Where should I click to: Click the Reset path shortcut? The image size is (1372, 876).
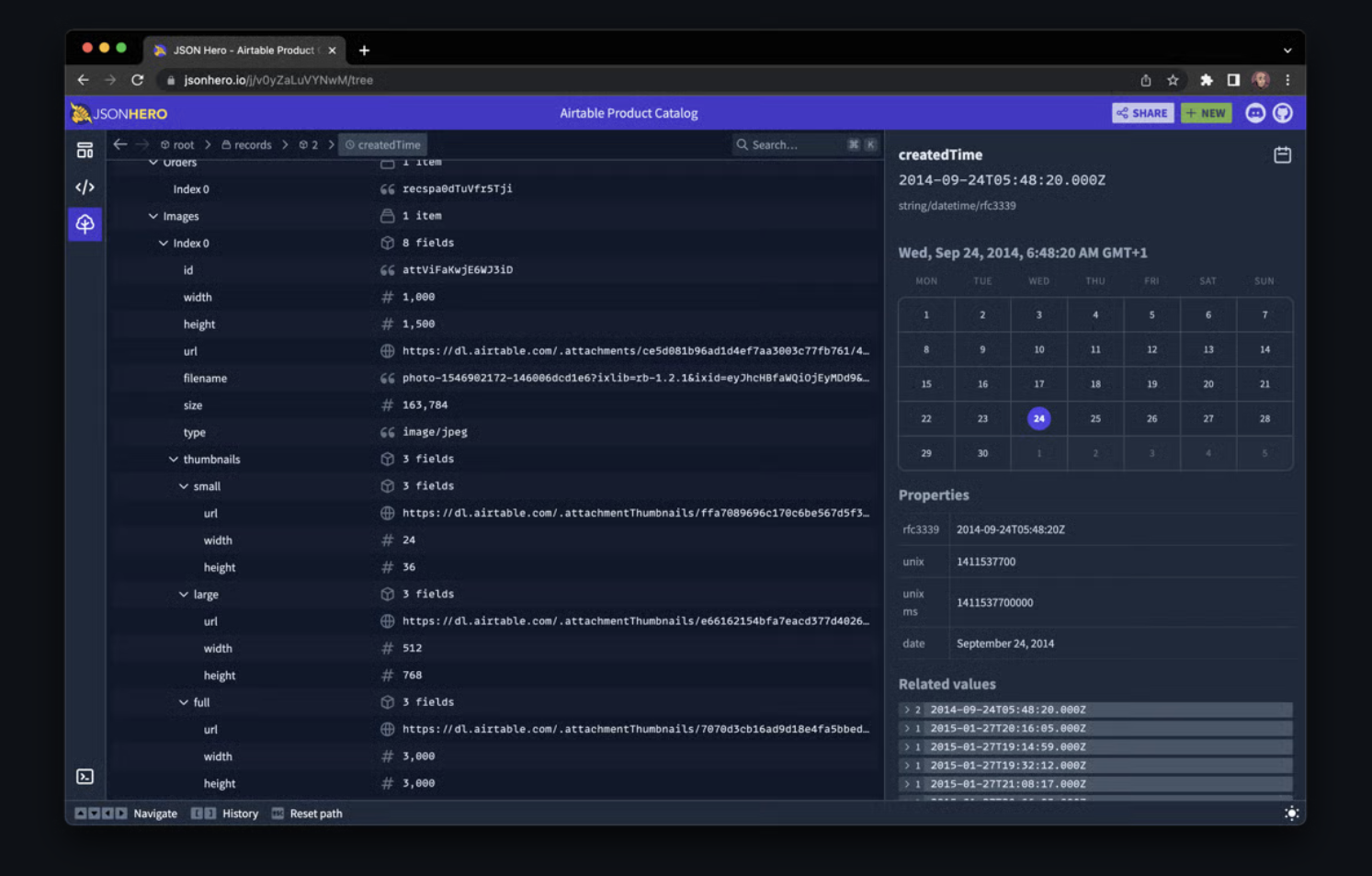[306, 813]
